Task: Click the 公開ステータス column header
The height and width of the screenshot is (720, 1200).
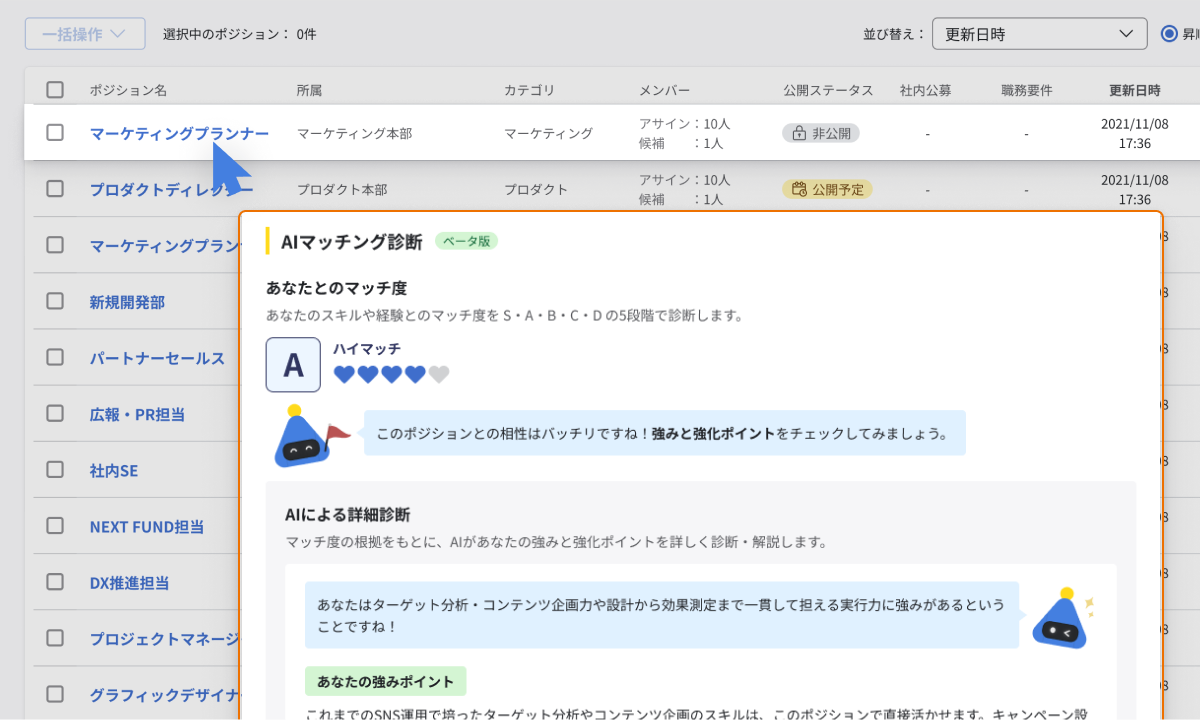Action: pyautogui.click(x=828, y=90)
